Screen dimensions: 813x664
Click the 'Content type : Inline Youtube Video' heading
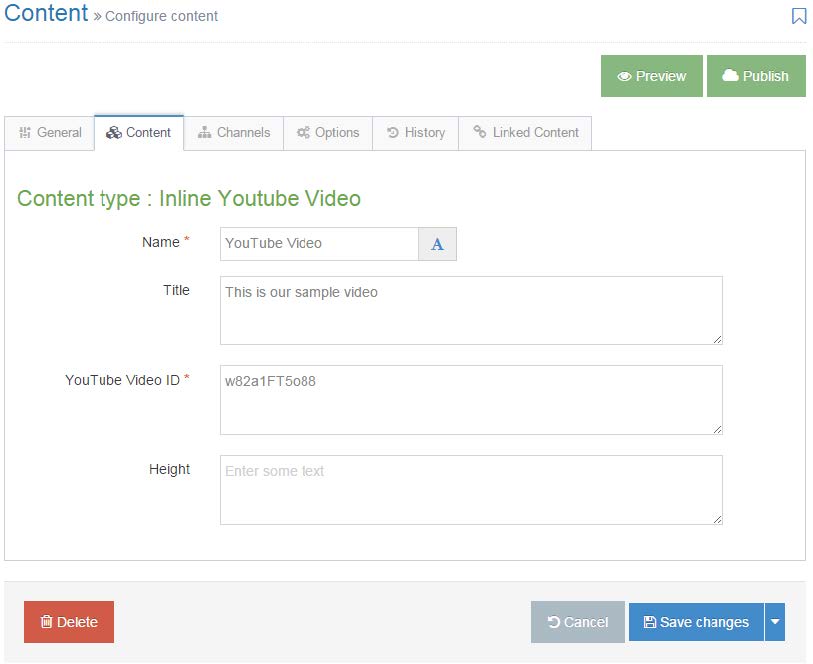(189, 199)
